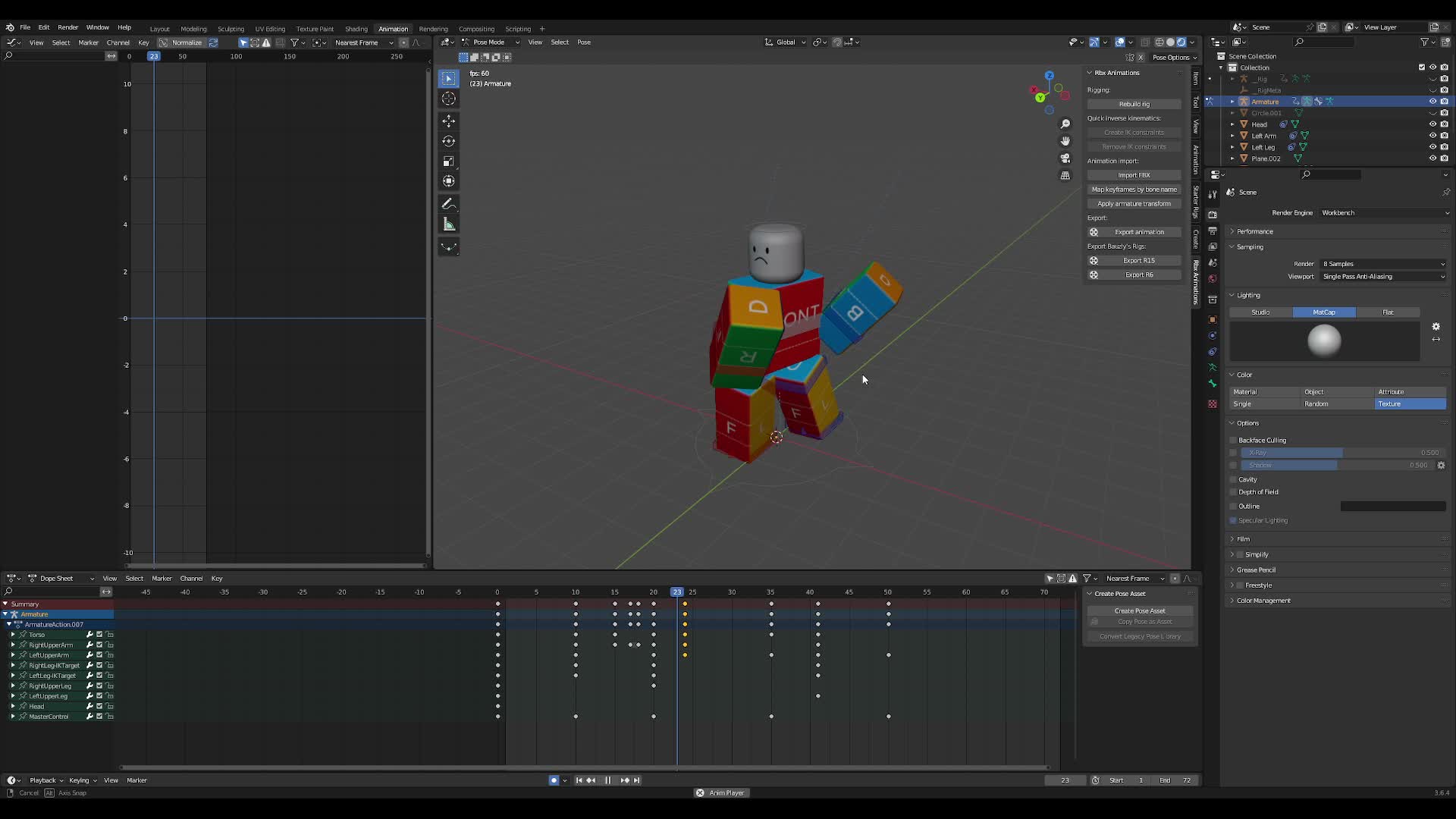Jump to the next keyframe
Image resolution: width=1456 pixels, height=819 pixels.
625,780
